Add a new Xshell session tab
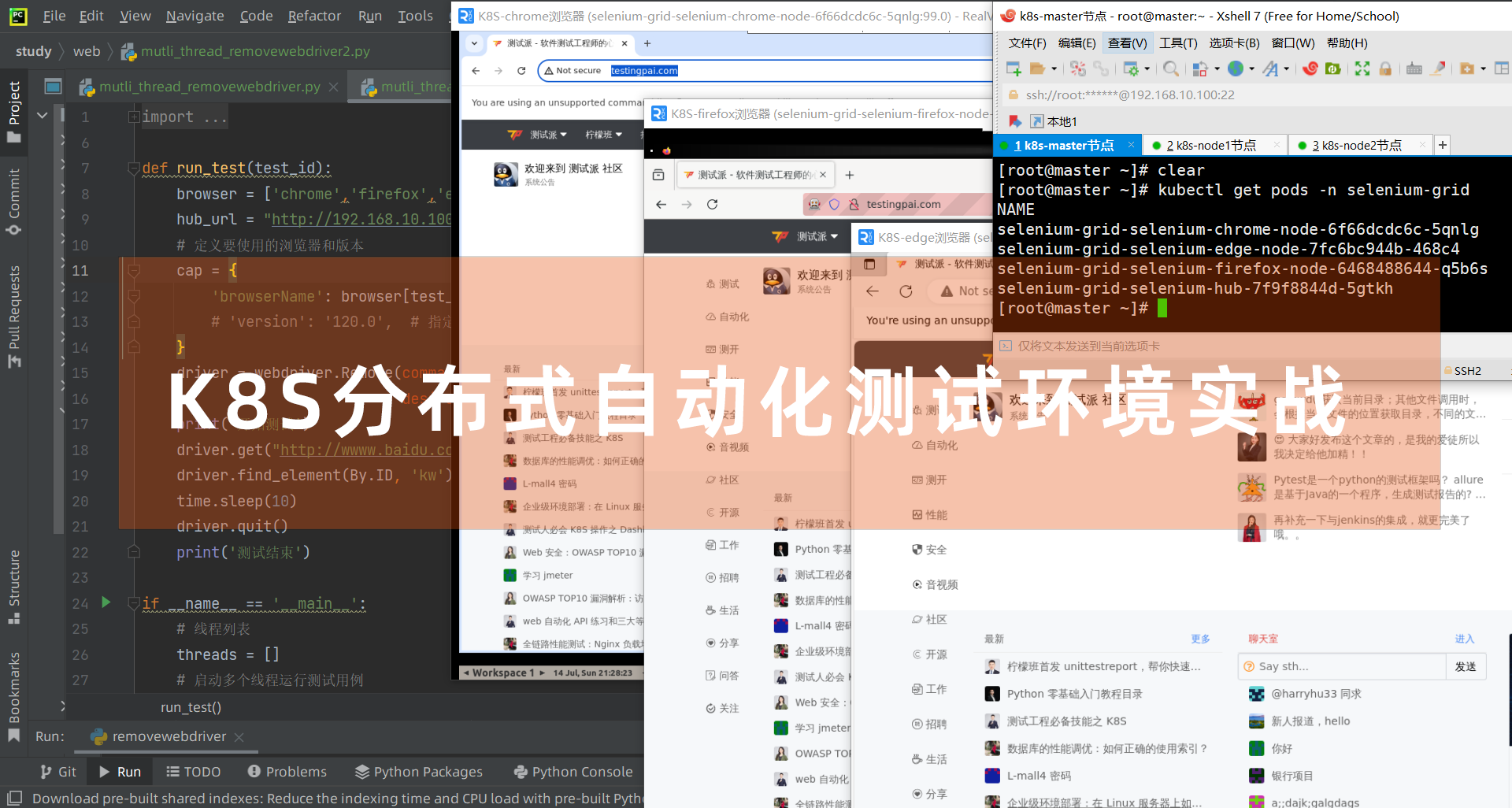 tap(1442, 145)
